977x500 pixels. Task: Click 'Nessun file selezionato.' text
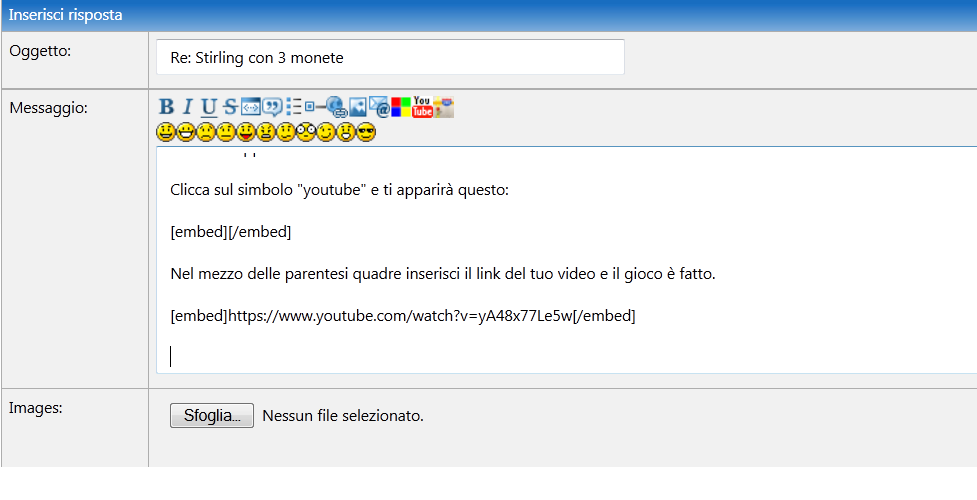[x=343, y=416]
